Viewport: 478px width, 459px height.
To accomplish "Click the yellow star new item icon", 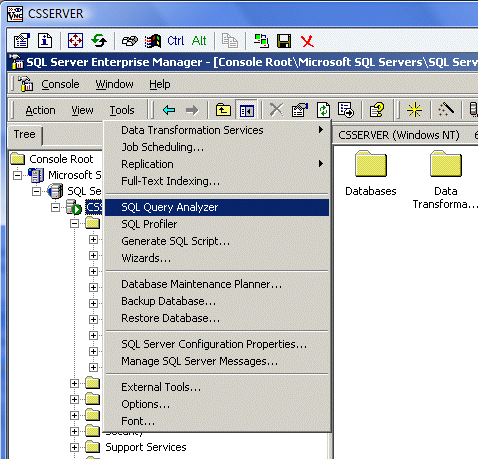I will point(414,110).
